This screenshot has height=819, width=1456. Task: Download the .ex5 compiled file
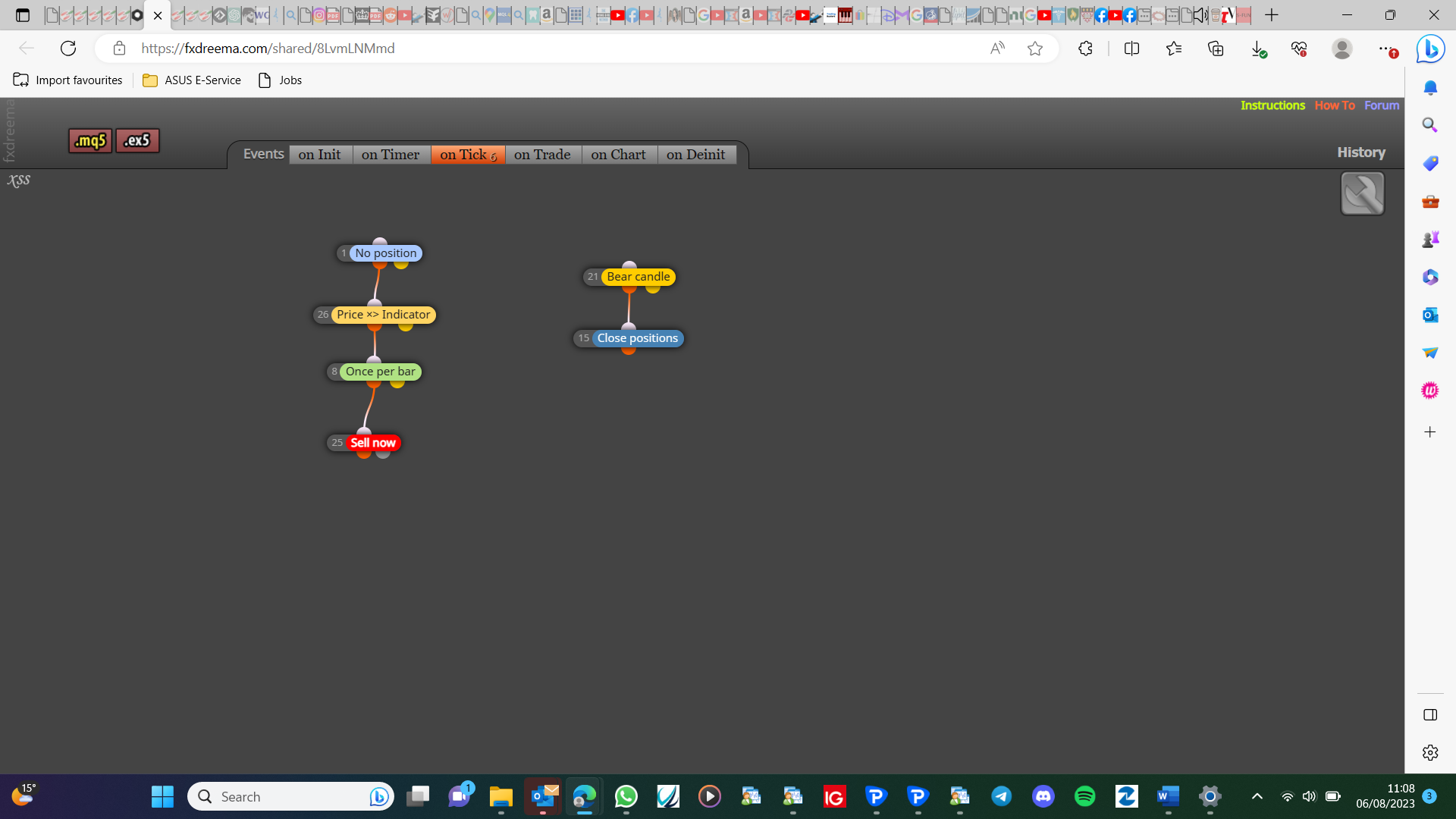click(x=137, y=140)
